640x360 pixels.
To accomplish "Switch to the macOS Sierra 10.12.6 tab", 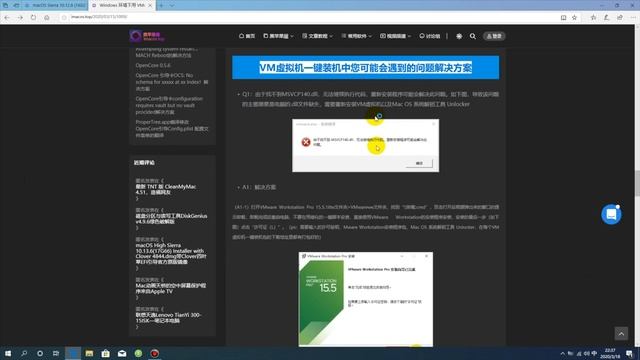I will point(55,5).
